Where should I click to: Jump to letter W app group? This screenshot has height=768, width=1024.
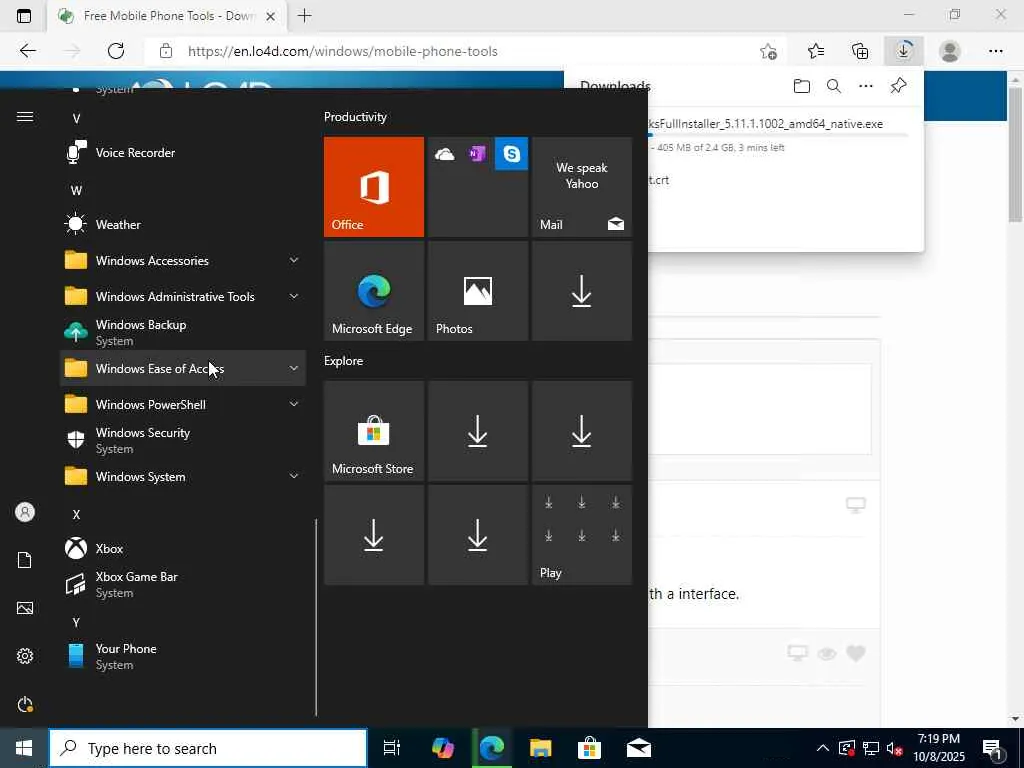76,191
